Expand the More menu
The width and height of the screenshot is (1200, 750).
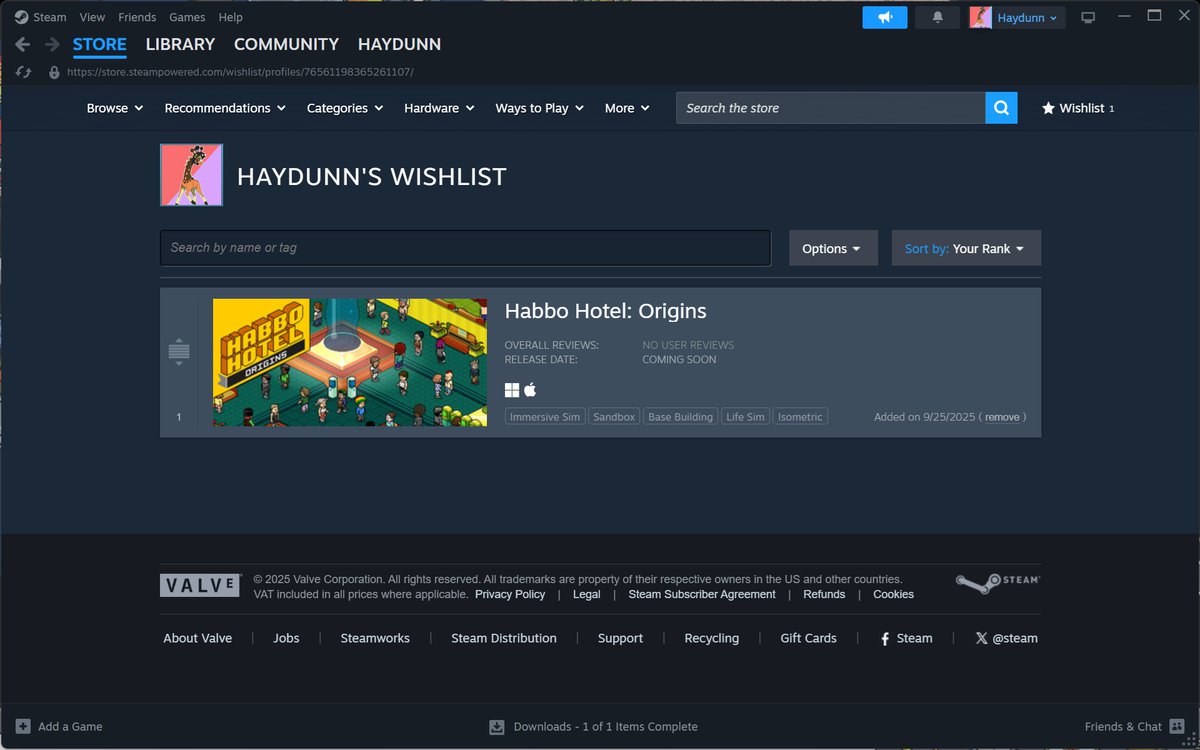pos(627,108)
